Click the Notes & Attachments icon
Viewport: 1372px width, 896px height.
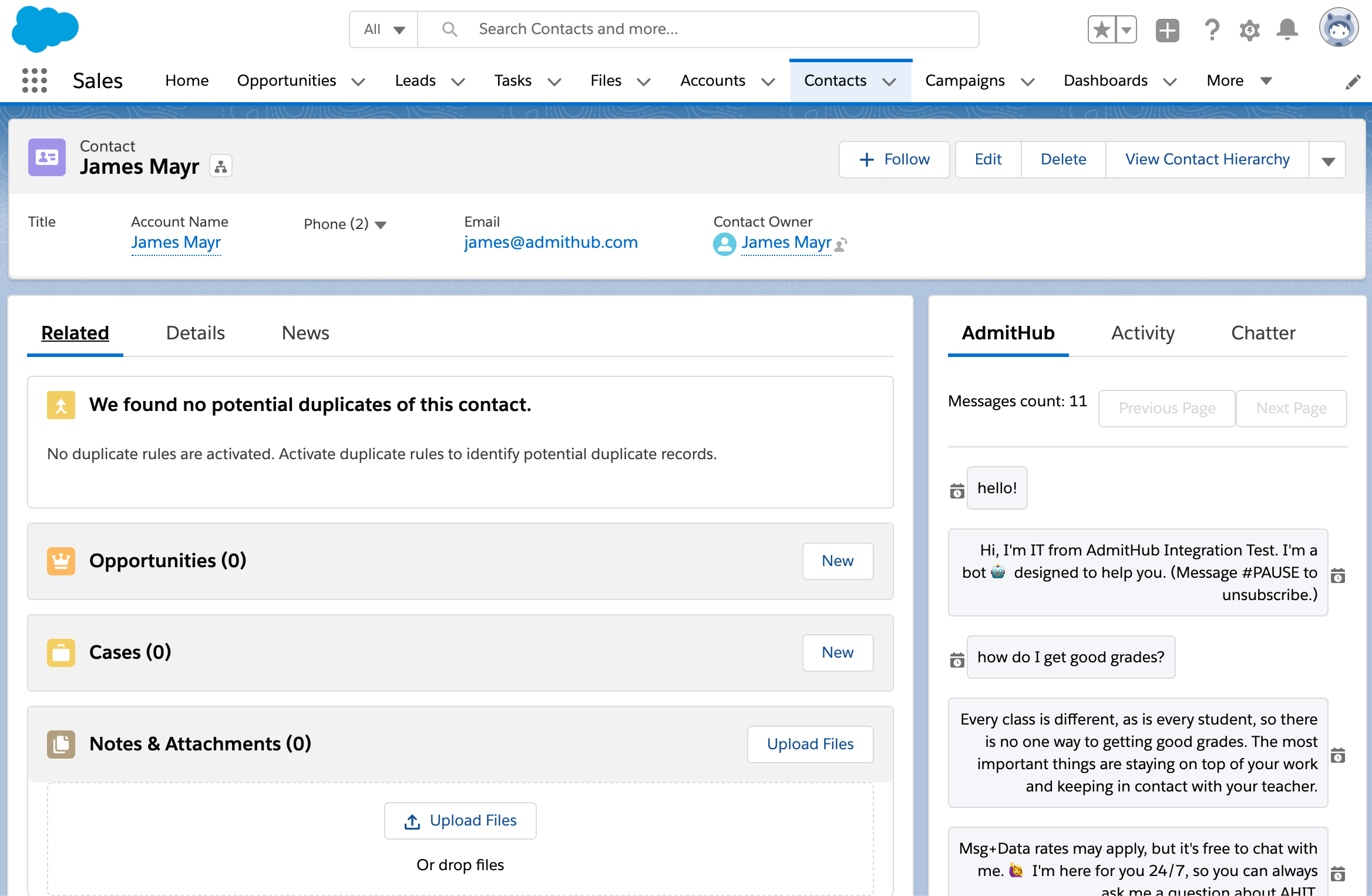pyautogui.click(x=61, y=744)
